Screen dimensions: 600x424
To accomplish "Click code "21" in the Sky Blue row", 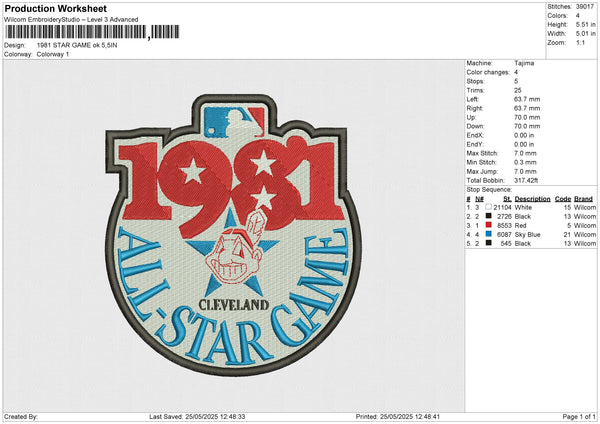I will tap(567, 235).
